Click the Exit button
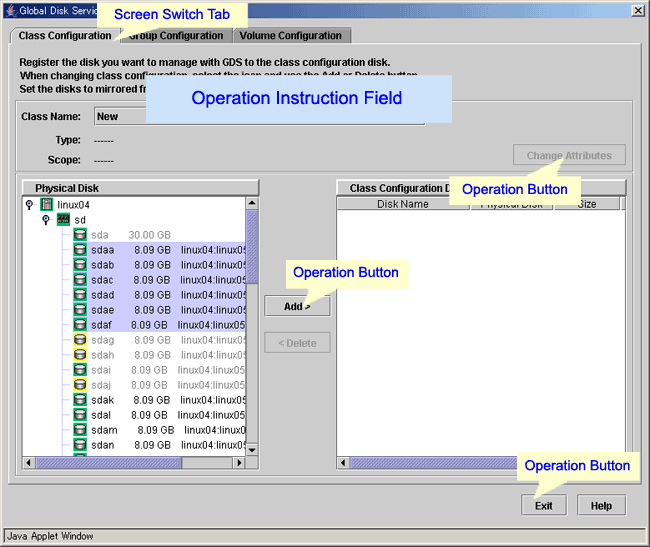The image size is (650, 547). (543, 506)
